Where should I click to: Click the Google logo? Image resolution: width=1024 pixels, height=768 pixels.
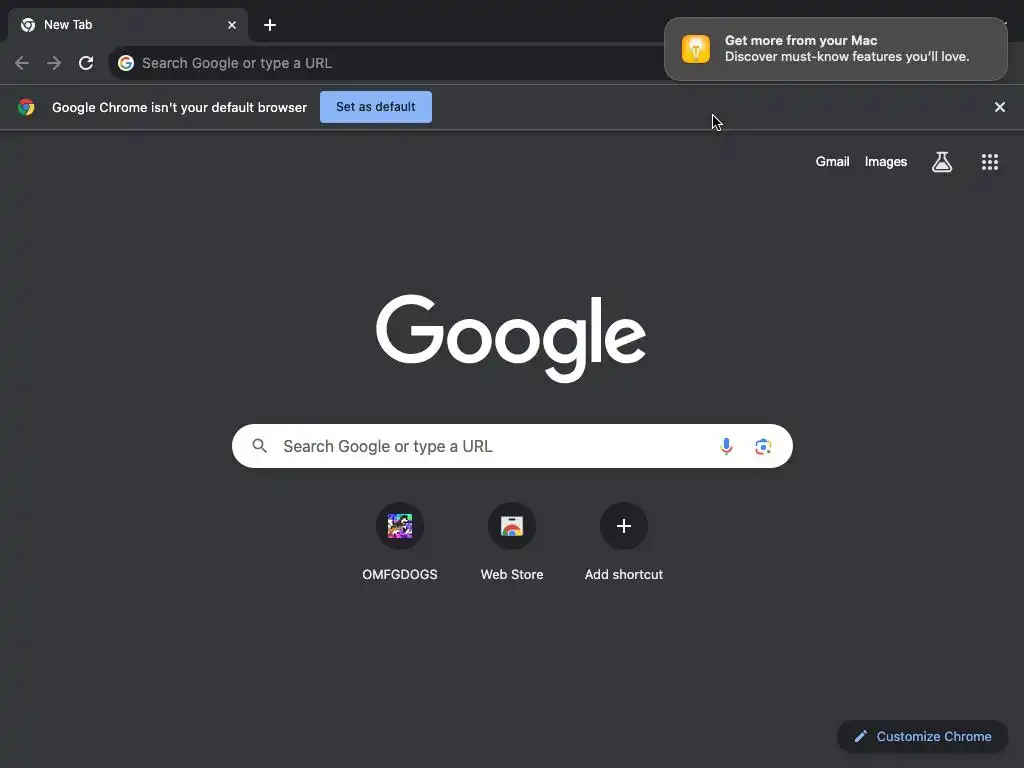coord(511,338)
